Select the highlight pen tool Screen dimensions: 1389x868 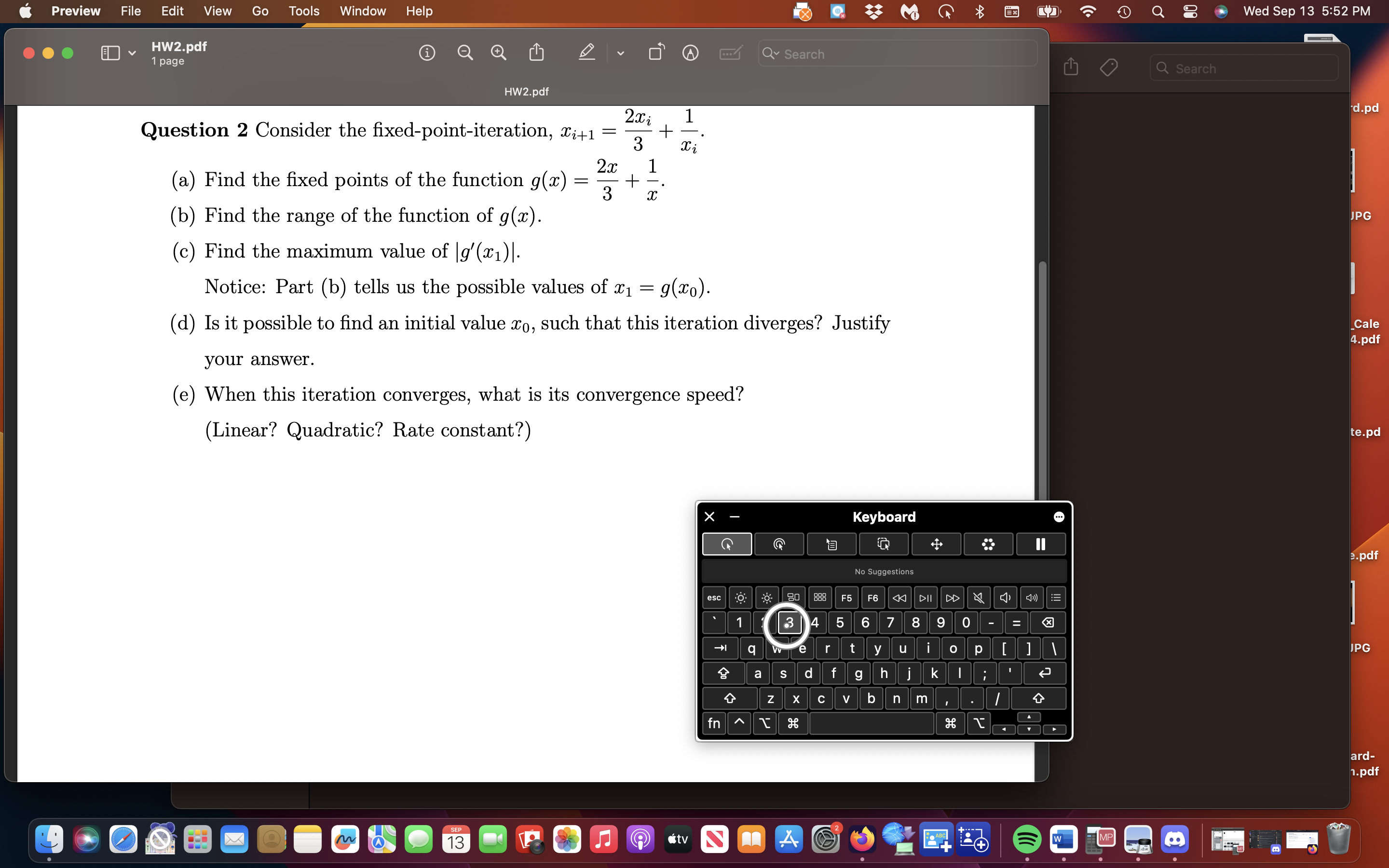pos(586,52)
